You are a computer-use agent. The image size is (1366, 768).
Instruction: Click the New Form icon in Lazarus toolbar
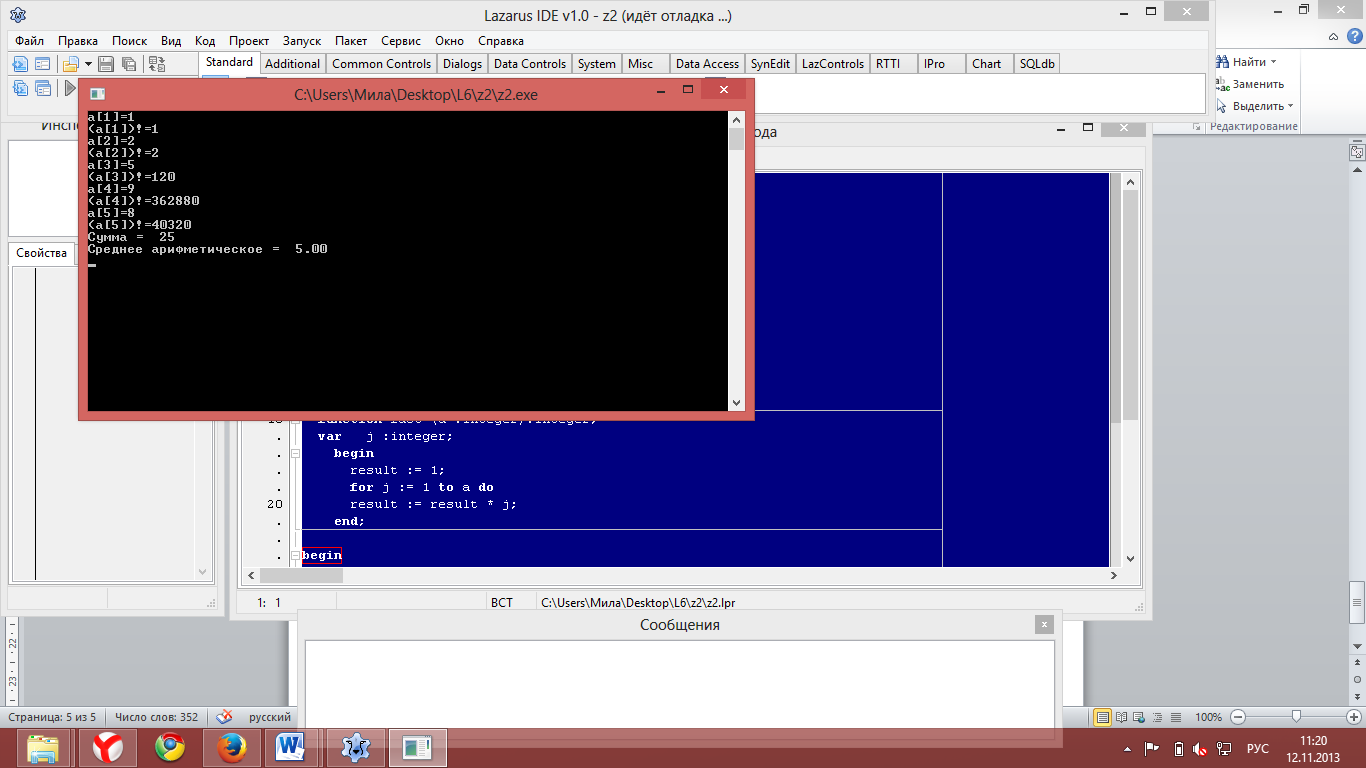[43, 64]
